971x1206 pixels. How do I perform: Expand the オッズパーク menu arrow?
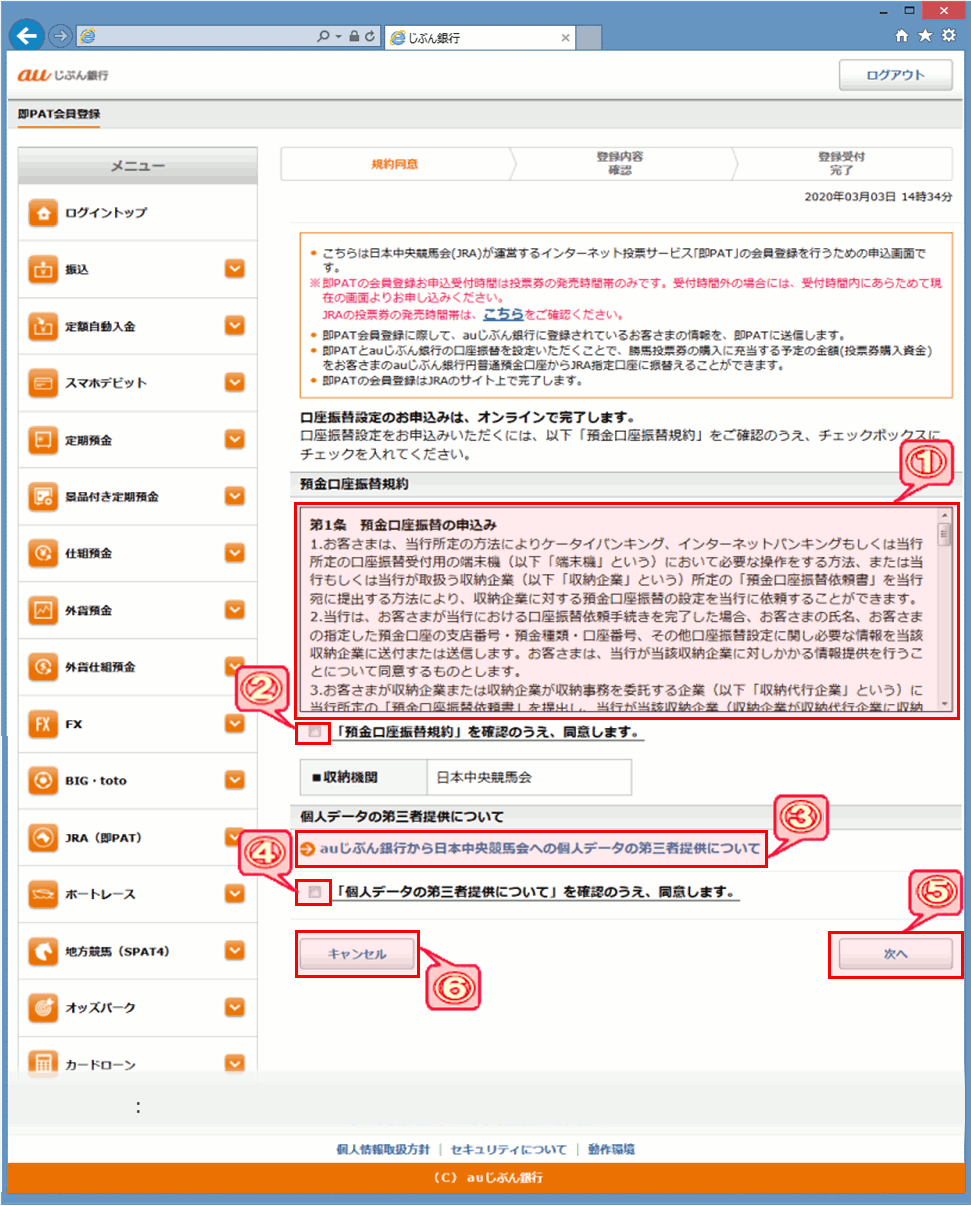tap(235, 1007)
